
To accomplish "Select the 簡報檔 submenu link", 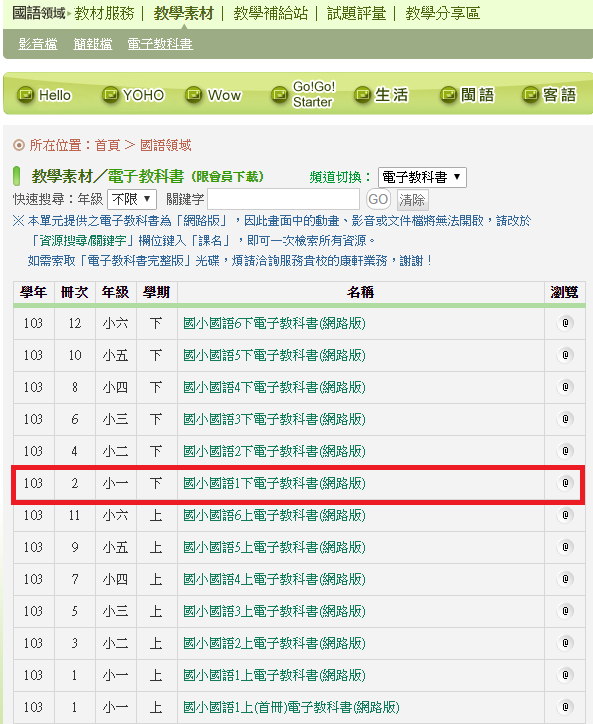I will click(x=93, y=44).
